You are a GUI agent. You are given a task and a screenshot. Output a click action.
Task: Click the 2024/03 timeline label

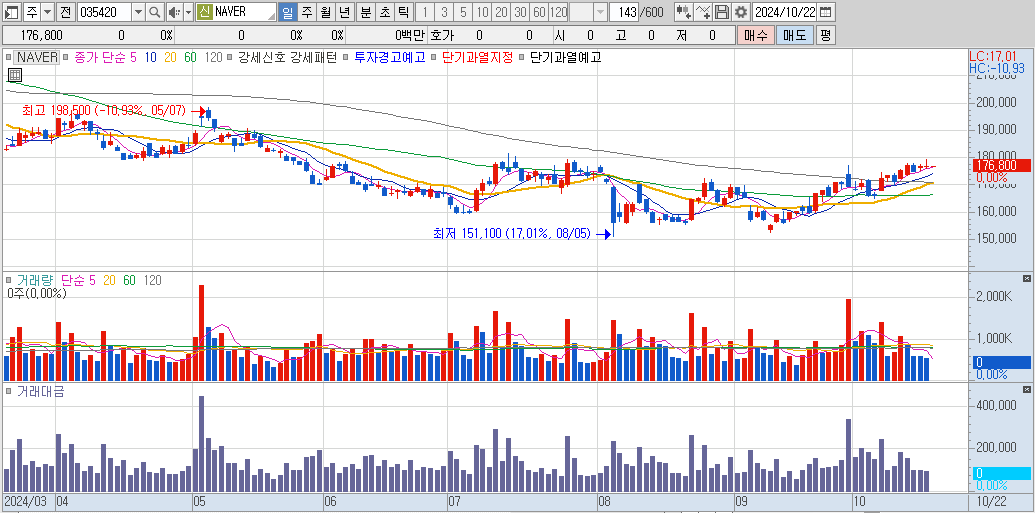pos(28,500)
